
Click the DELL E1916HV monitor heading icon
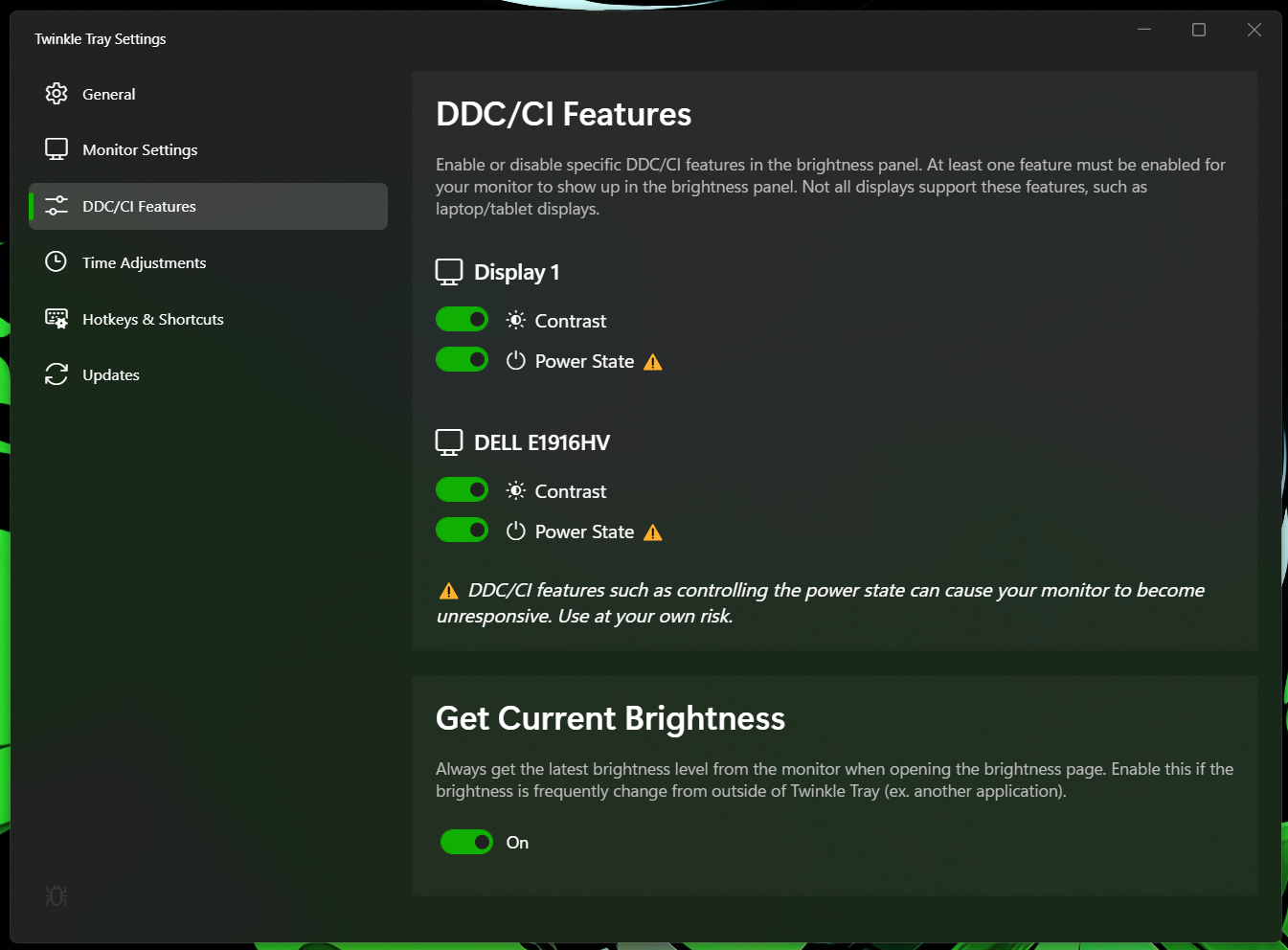point(449,442)
